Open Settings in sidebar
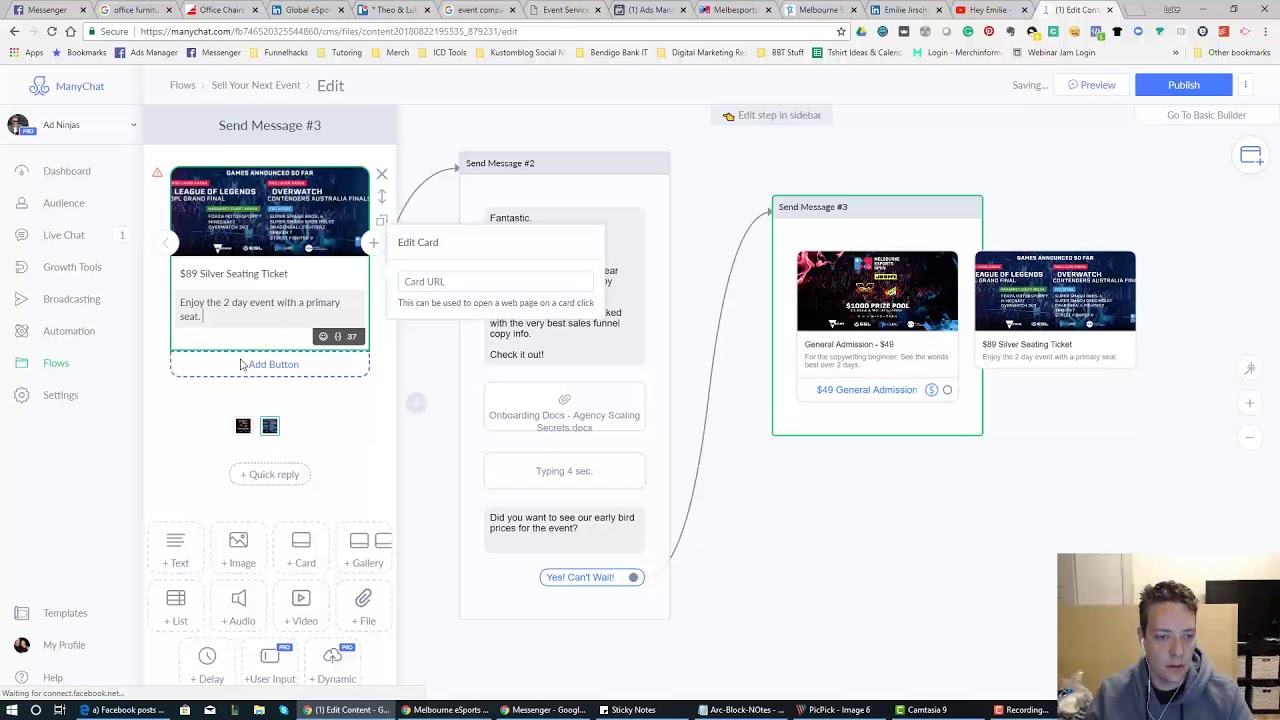1280x720 pixels. tap(60, 395)
